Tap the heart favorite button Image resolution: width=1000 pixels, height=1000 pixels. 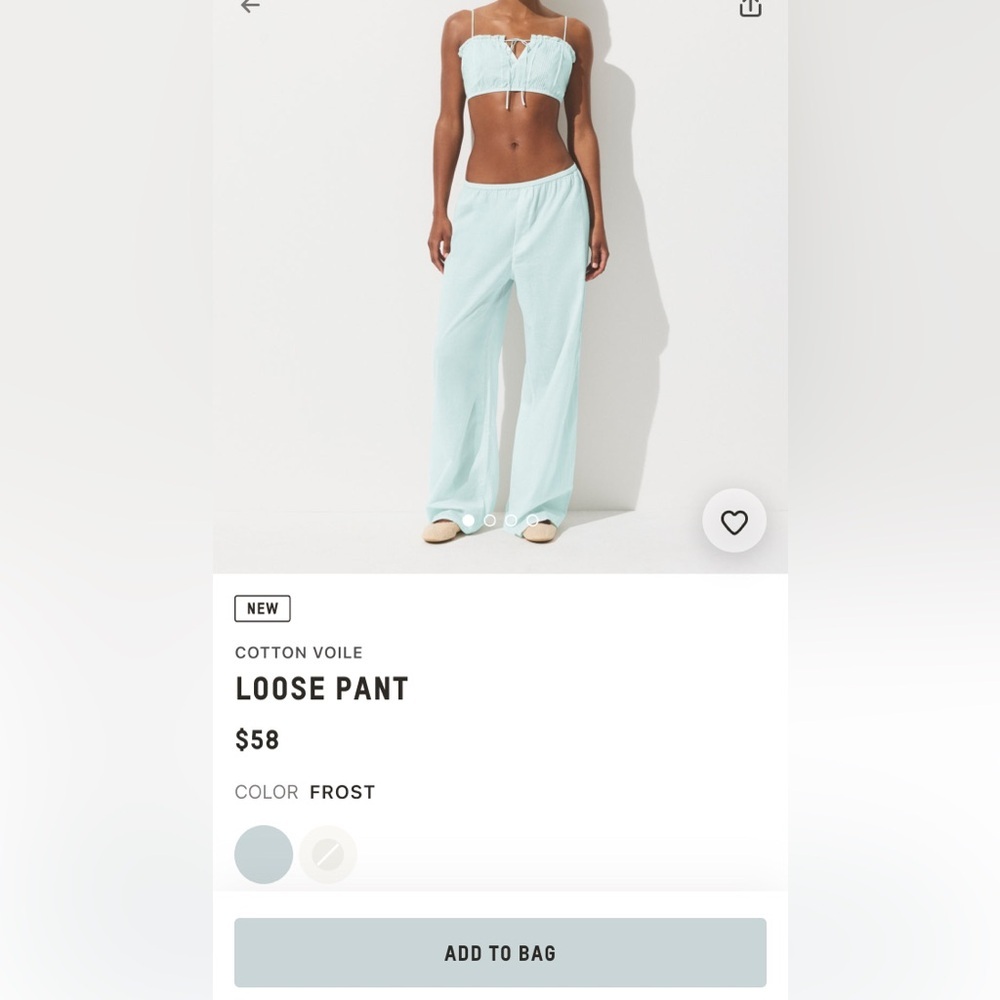point(734,521)
